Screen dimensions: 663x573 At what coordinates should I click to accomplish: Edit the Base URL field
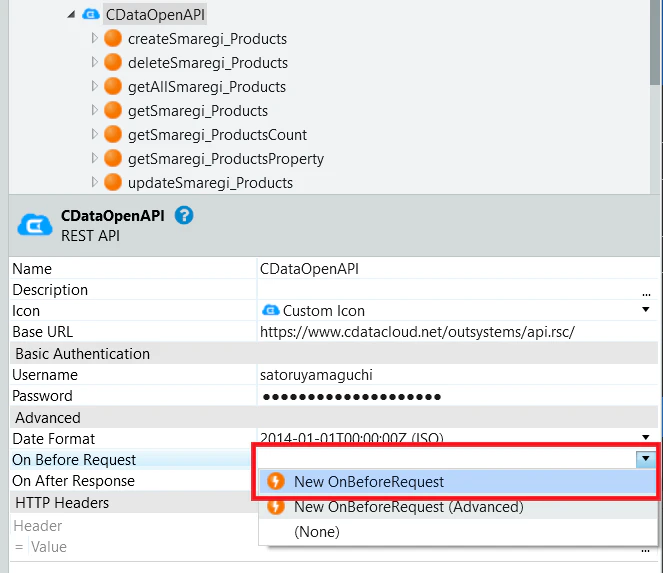(458, 332)
